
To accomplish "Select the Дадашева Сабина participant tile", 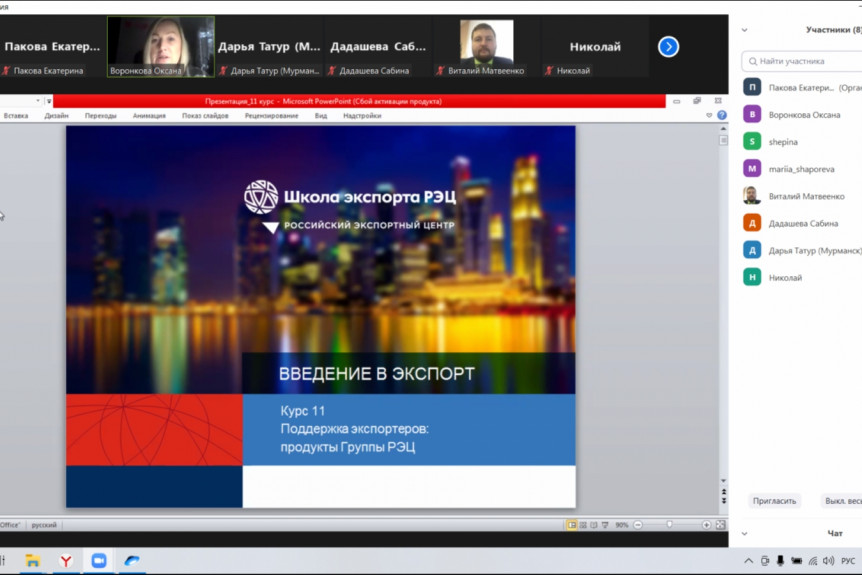I will (378, 47).
